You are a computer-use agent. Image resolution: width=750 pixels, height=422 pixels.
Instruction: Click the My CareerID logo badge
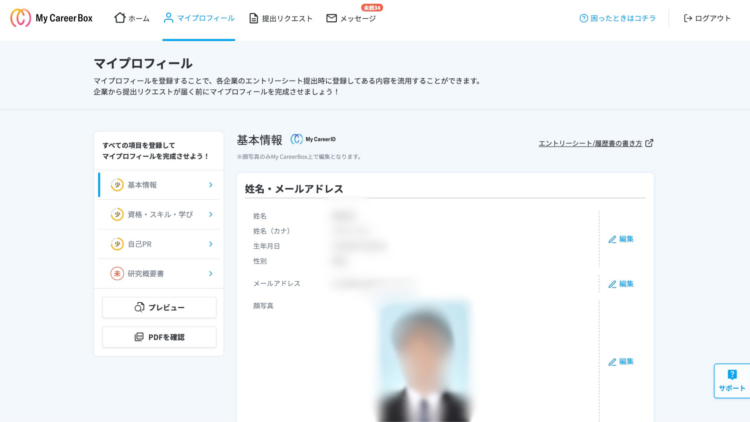313,139
